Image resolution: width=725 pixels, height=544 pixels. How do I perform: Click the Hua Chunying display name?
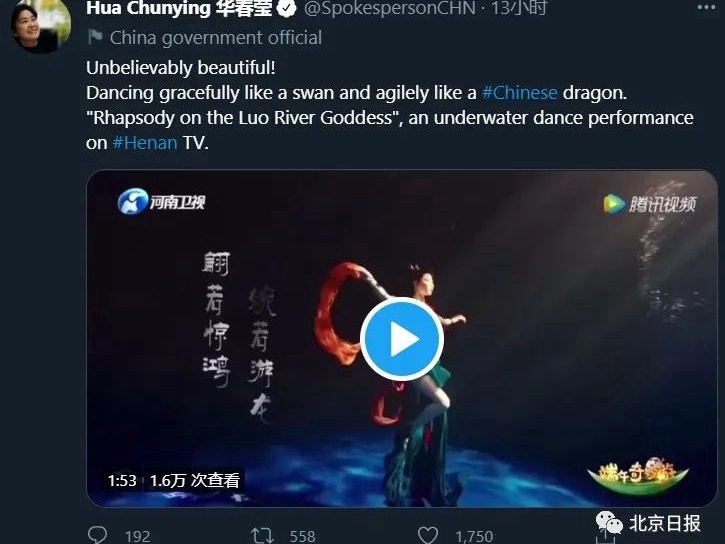[179, 8]
